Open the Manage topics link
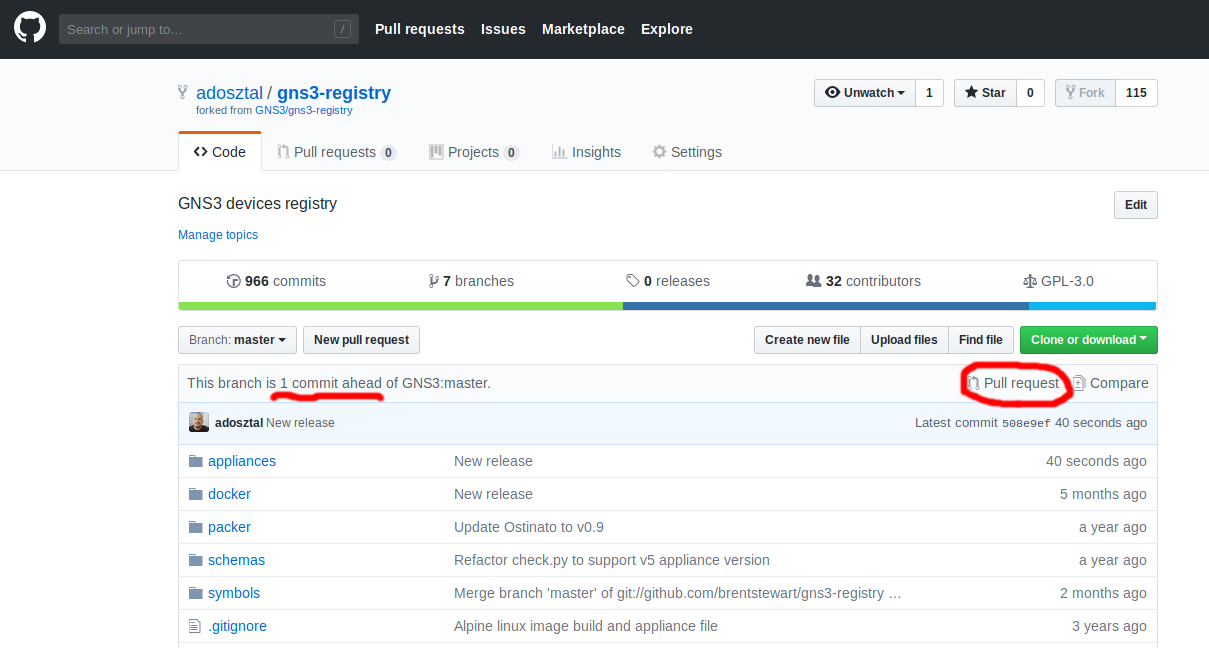 (x=218, y=234)
